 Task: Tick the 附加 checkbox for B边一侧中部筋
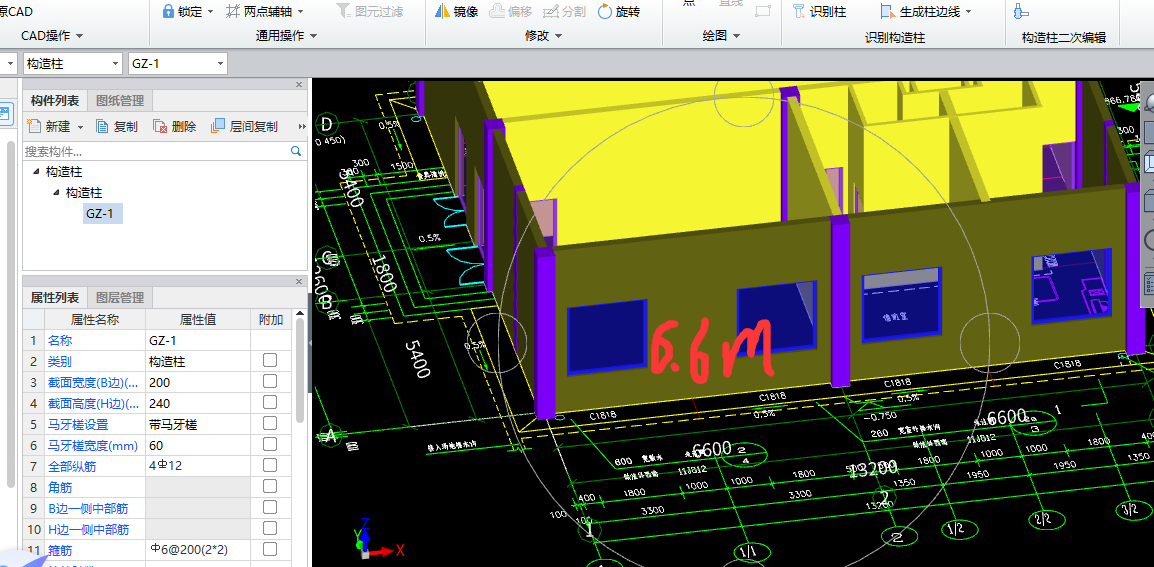(x=270, y=507)
